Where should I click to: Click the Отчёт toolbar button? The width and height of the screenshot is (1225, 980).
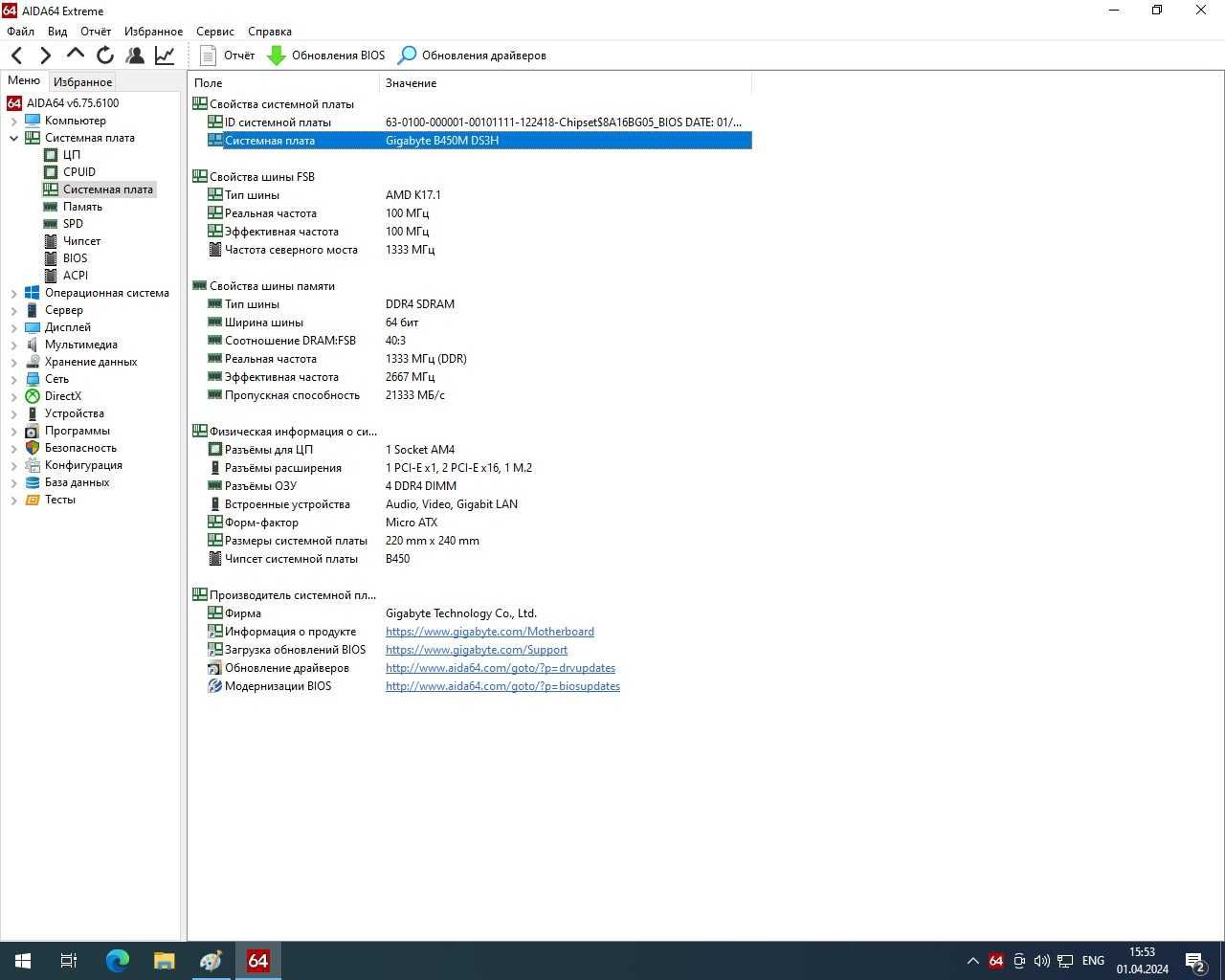(228, 56)
